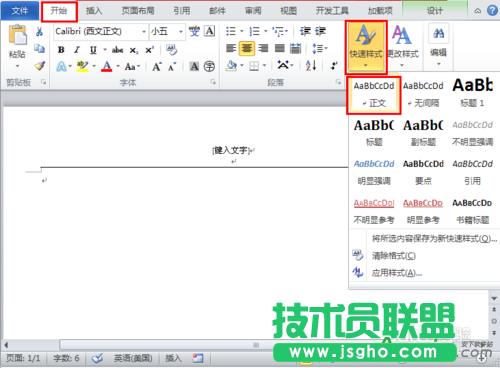Click the clear formatting icon in font group
This screenshot has height=368, width=500.
point(172,50)
